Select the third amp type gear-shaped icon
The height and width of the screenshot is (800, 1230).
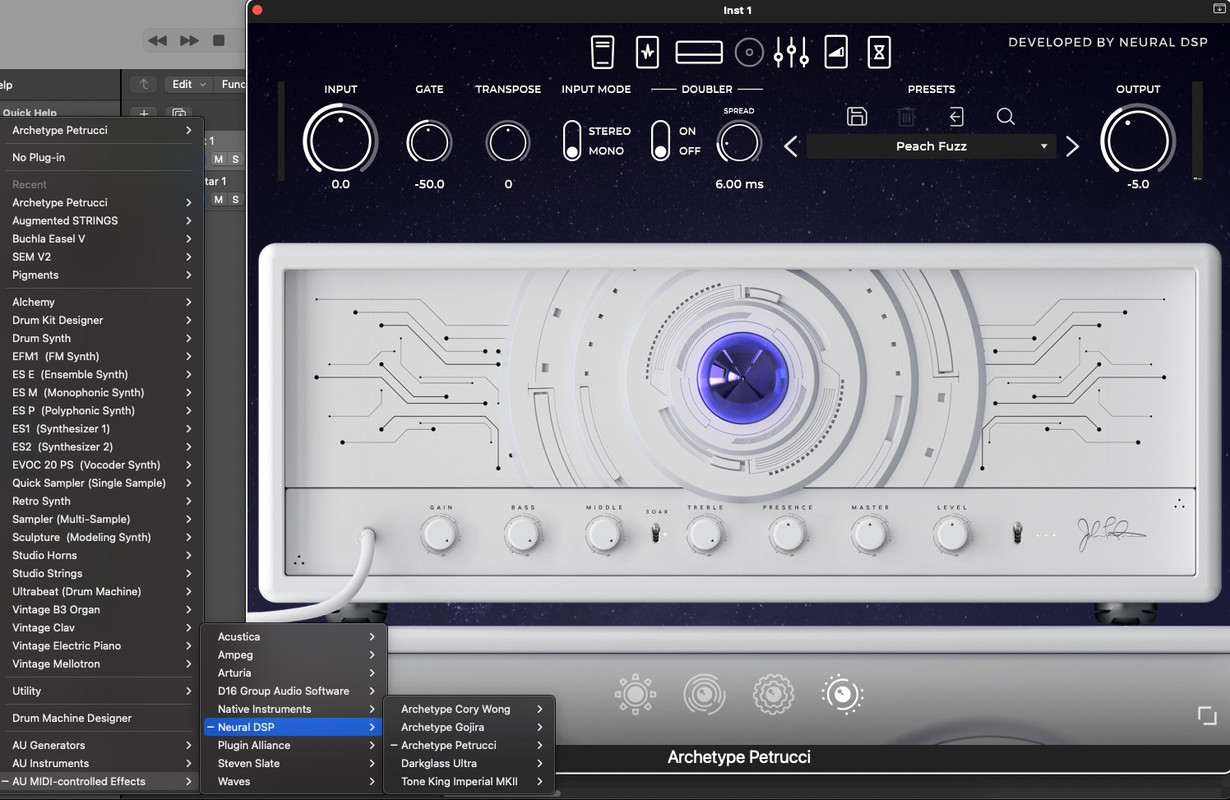click(x=773, y=694)
